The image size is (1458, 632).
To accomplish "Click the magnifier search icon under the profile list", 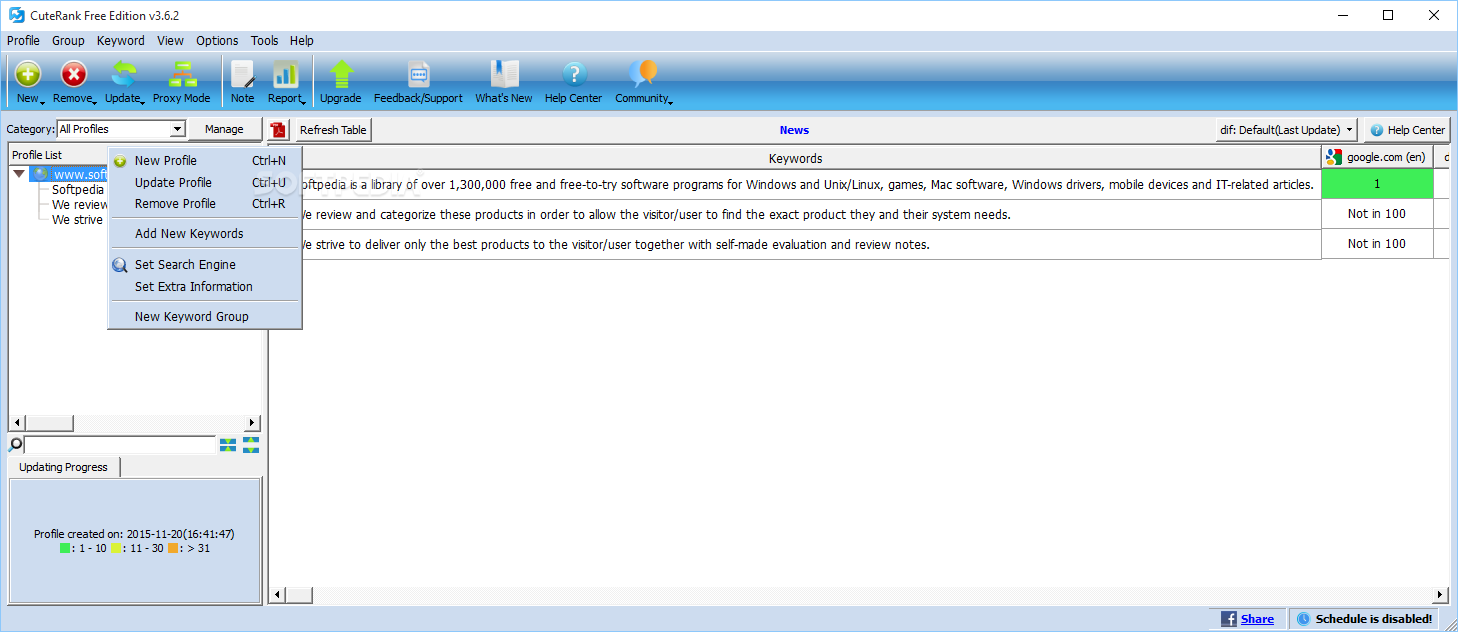I will 16,445.
